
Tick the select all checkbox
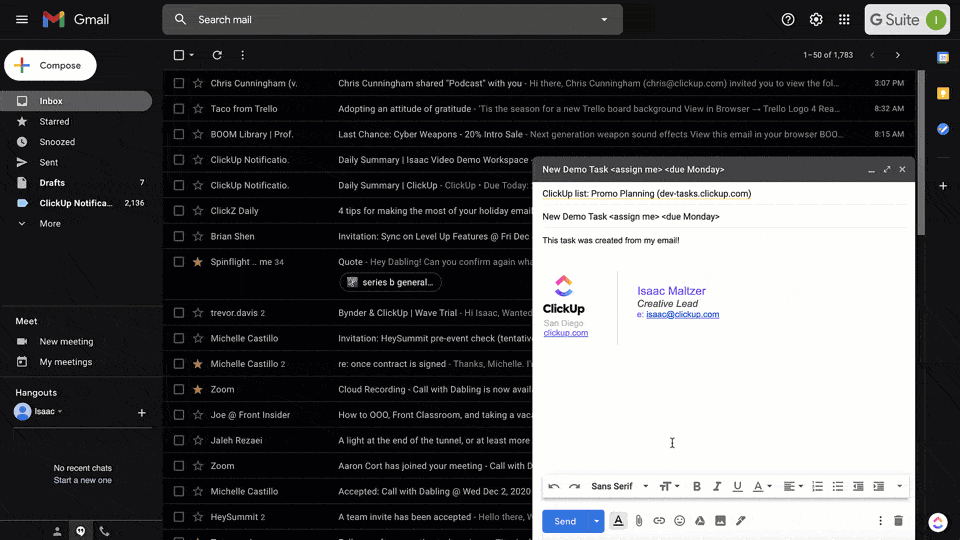point(179,55)
